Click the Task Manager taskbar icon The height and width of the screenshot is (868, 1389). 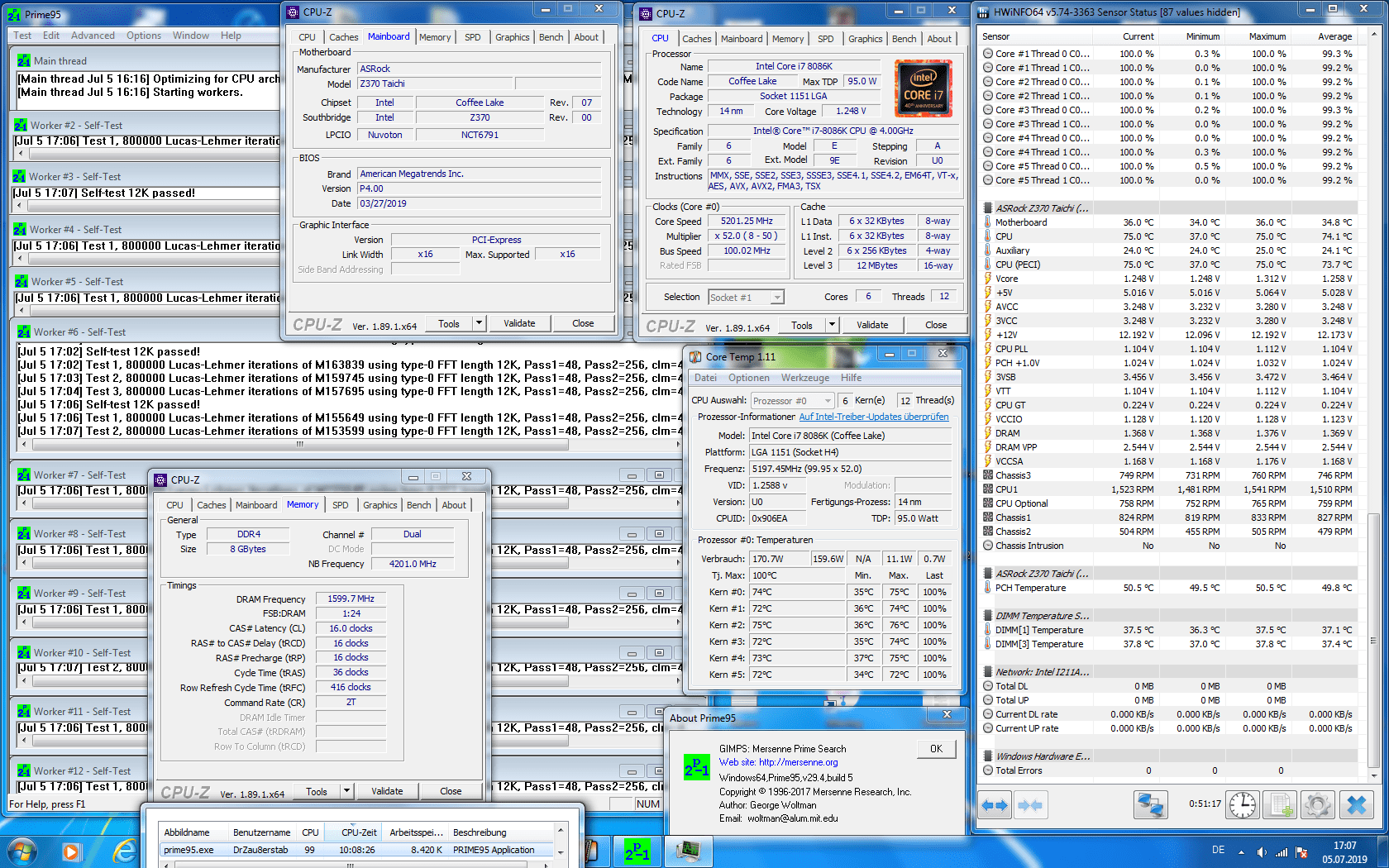point(688,850)
